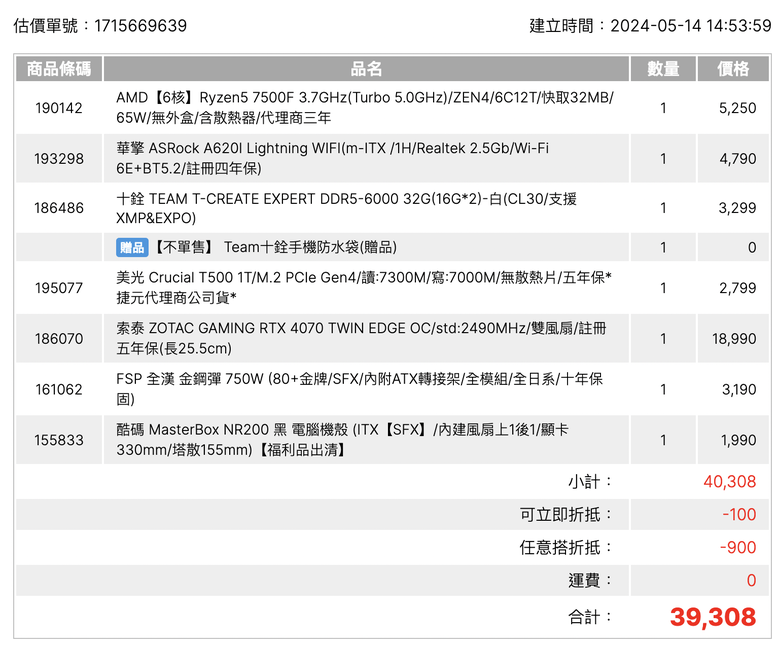Click the 小計 label
Viewport: 780px width, 645px height.
click(x=590, y=481)
